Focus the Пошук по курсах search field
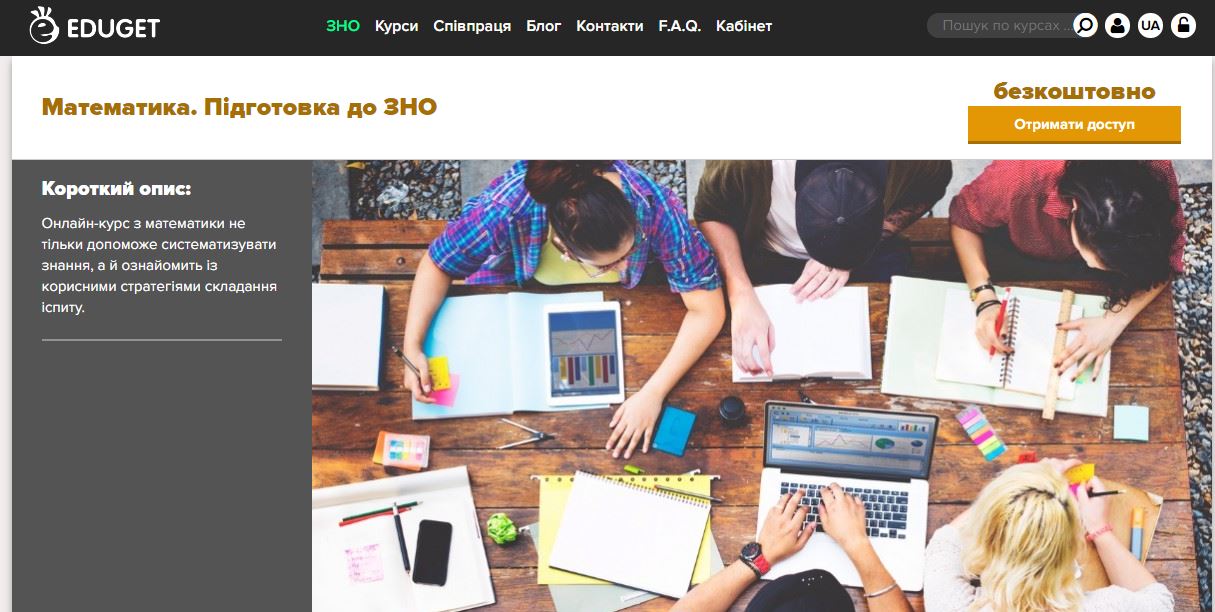This screenshot has height=612, width=1215. [1000, 26]
